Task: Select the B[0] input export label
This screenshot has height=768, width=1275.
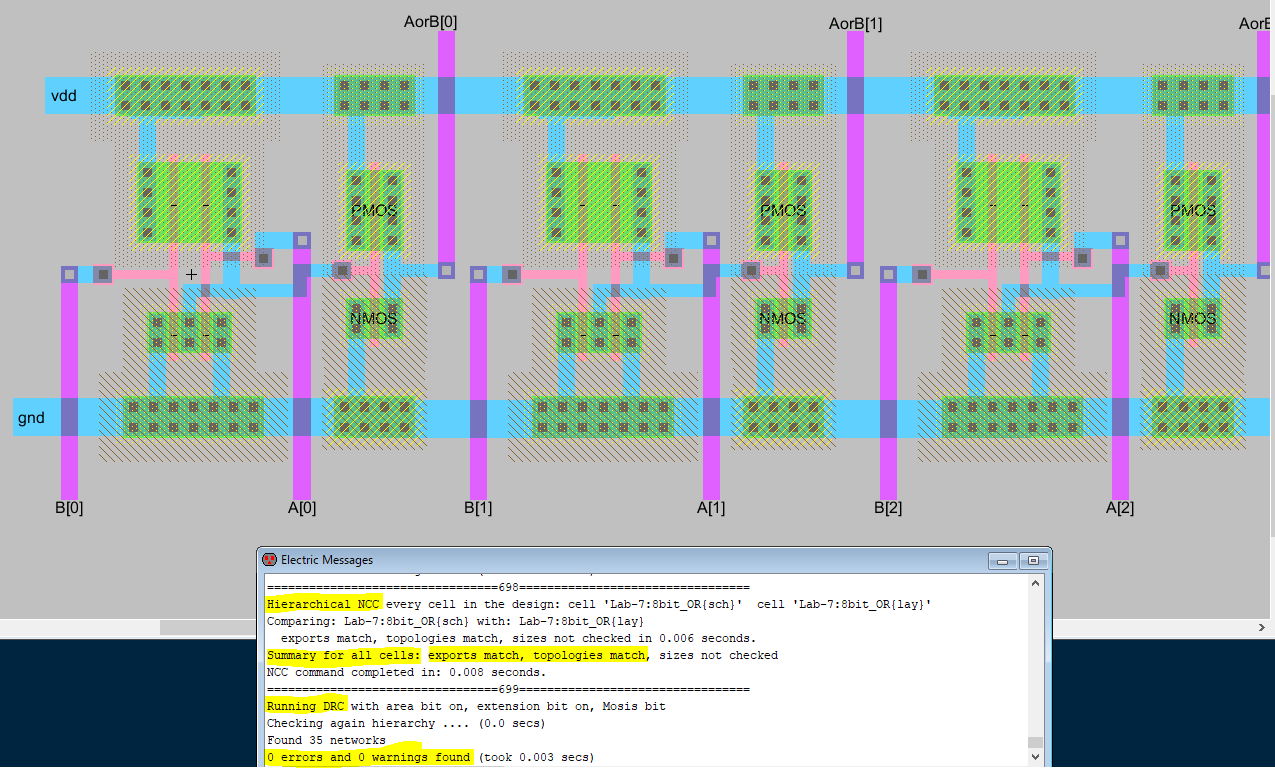Action: (x=69, y=507)
